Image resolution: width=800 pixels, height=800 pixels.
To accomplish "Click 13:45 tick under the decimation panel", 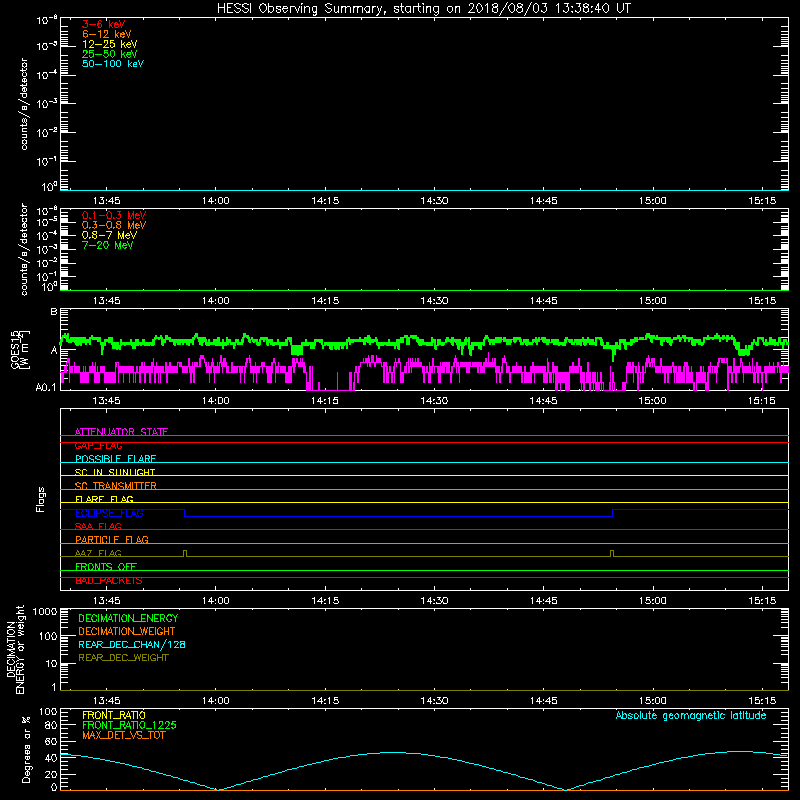I will pyautogui.click(x=106, y=701).
